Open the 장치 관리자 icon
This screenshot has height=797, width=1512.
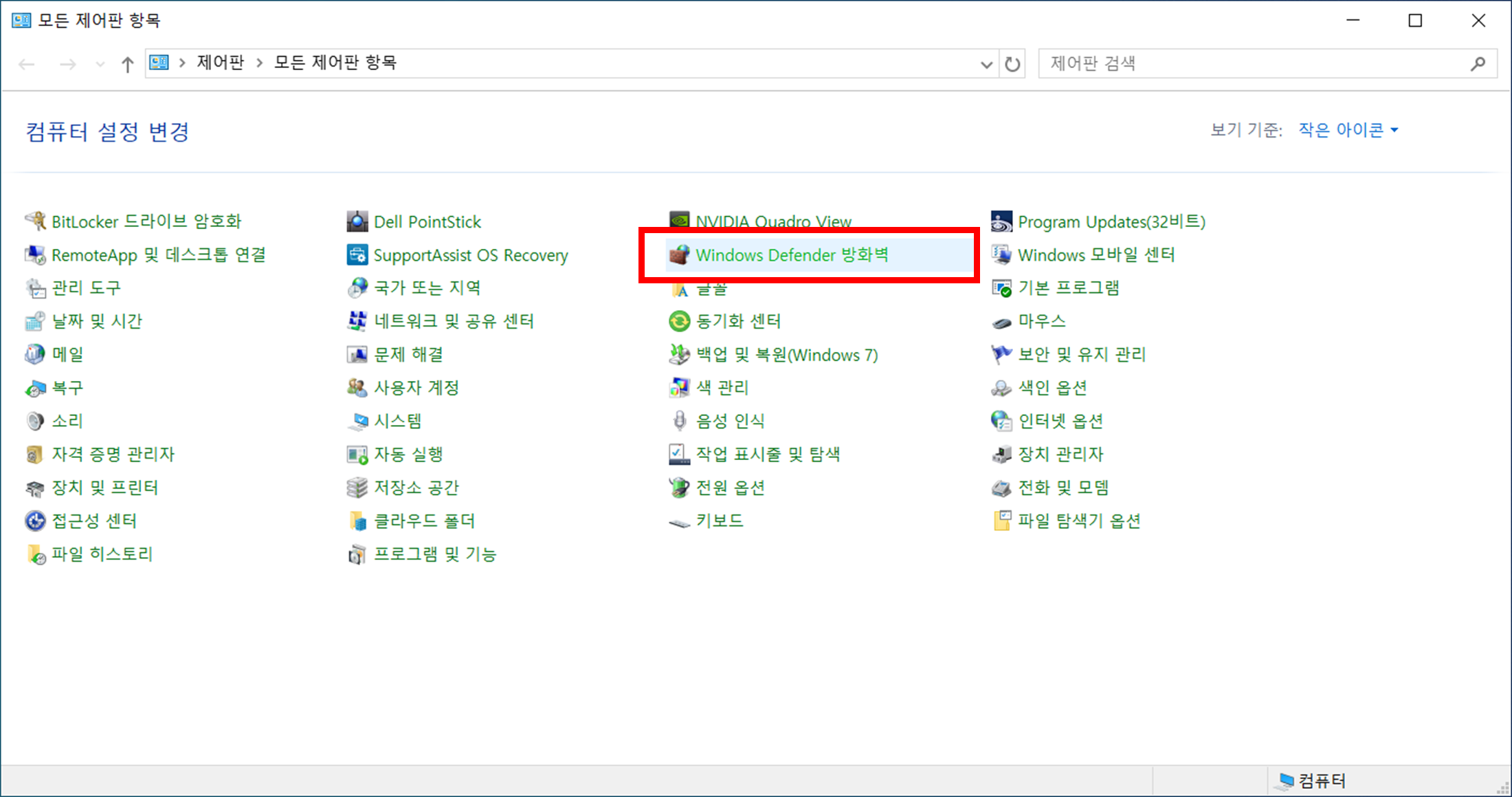coord(1001,455)
